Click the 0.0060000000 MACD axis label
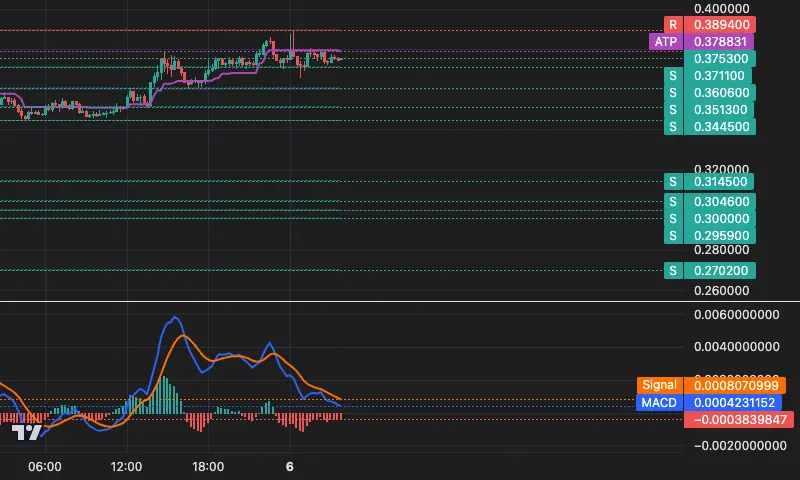The height and width of the screenshot is (480, 800). pos(736,315)
